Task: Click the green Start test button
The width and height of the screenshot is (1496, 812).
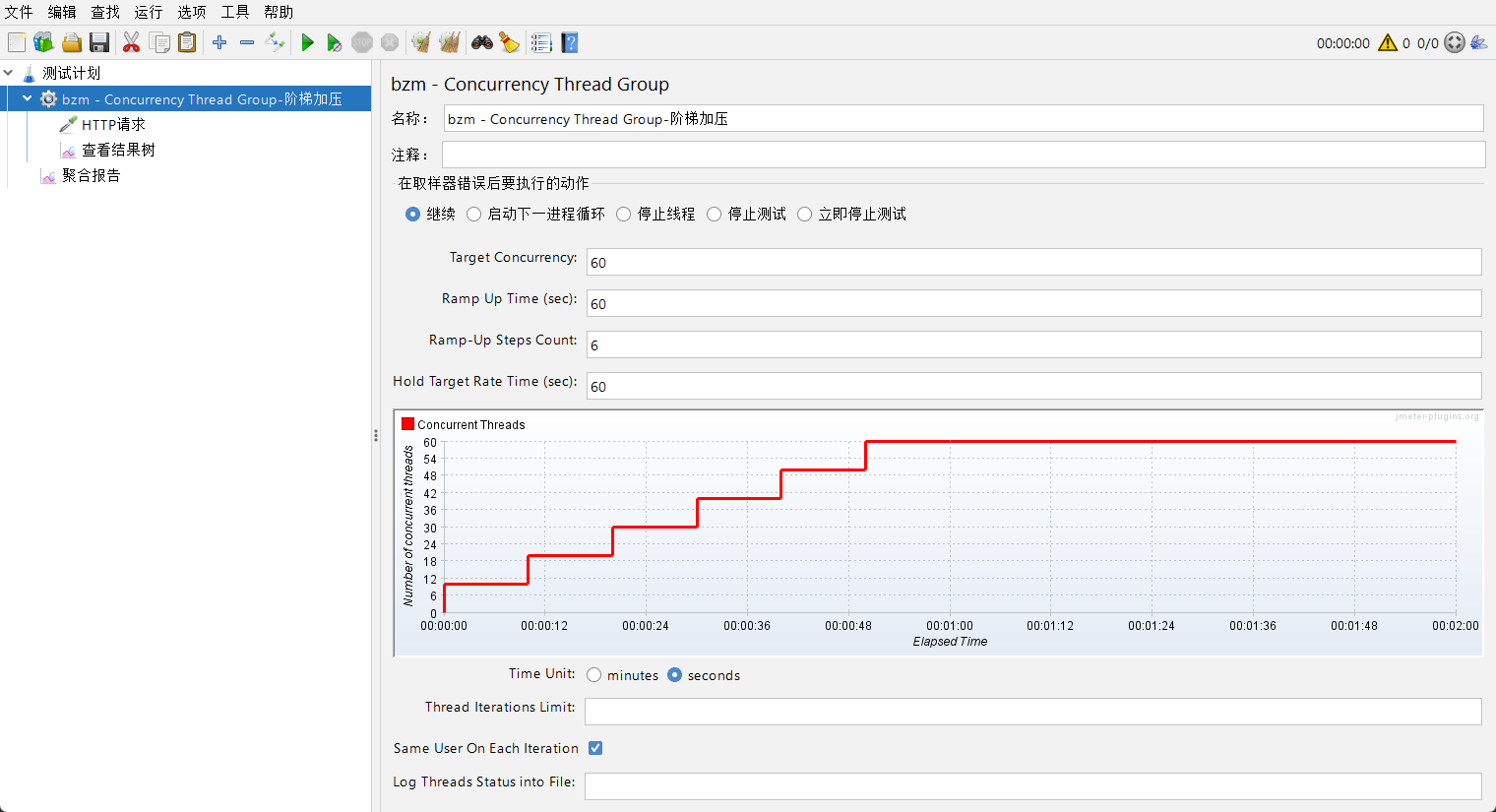Action: (308, 42)
